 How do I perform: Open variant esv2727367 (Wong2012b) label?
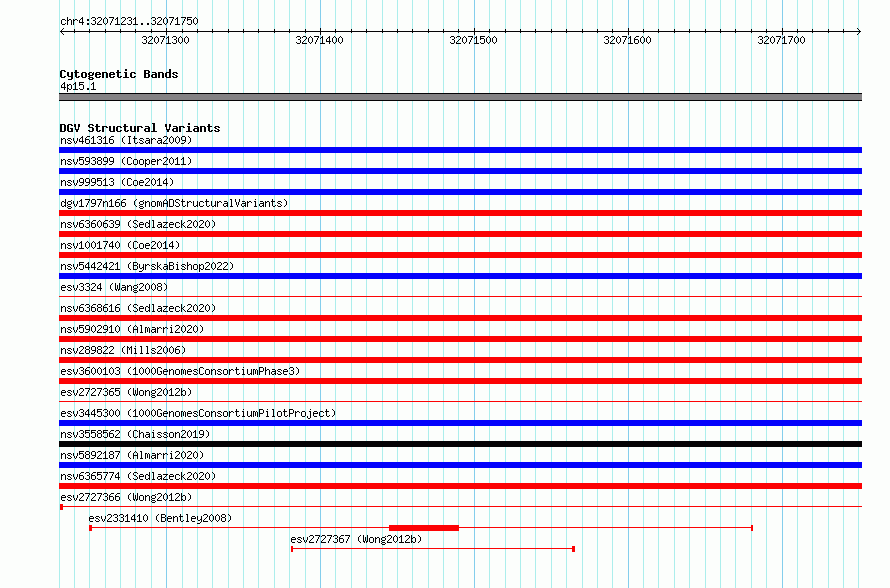(x=356, y=539)
